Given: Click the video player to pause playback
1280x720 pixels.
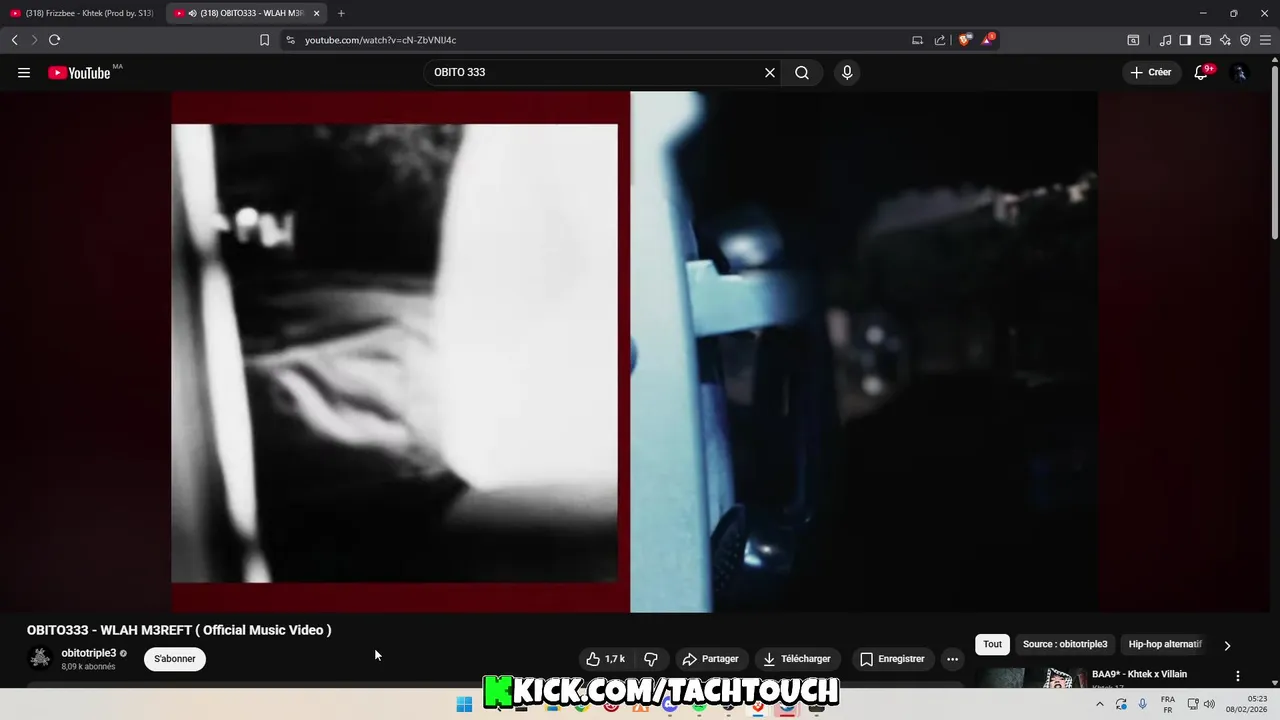Looking at the screenshot, I should (634, 352).
